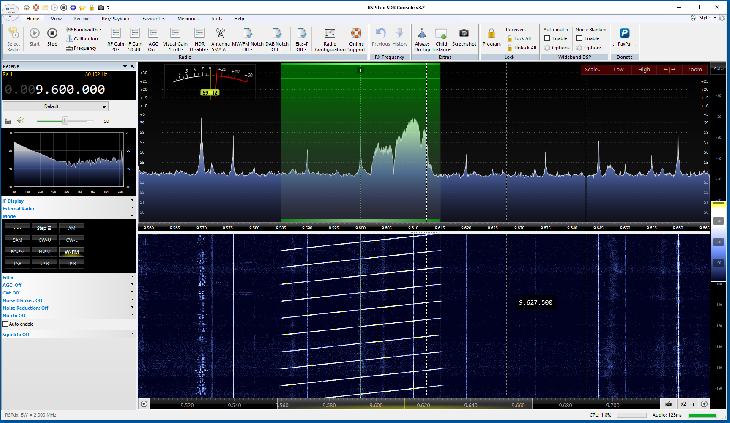Click the Program lock padlock icon
Screen dimensions: 730x423
coord(491,34)
